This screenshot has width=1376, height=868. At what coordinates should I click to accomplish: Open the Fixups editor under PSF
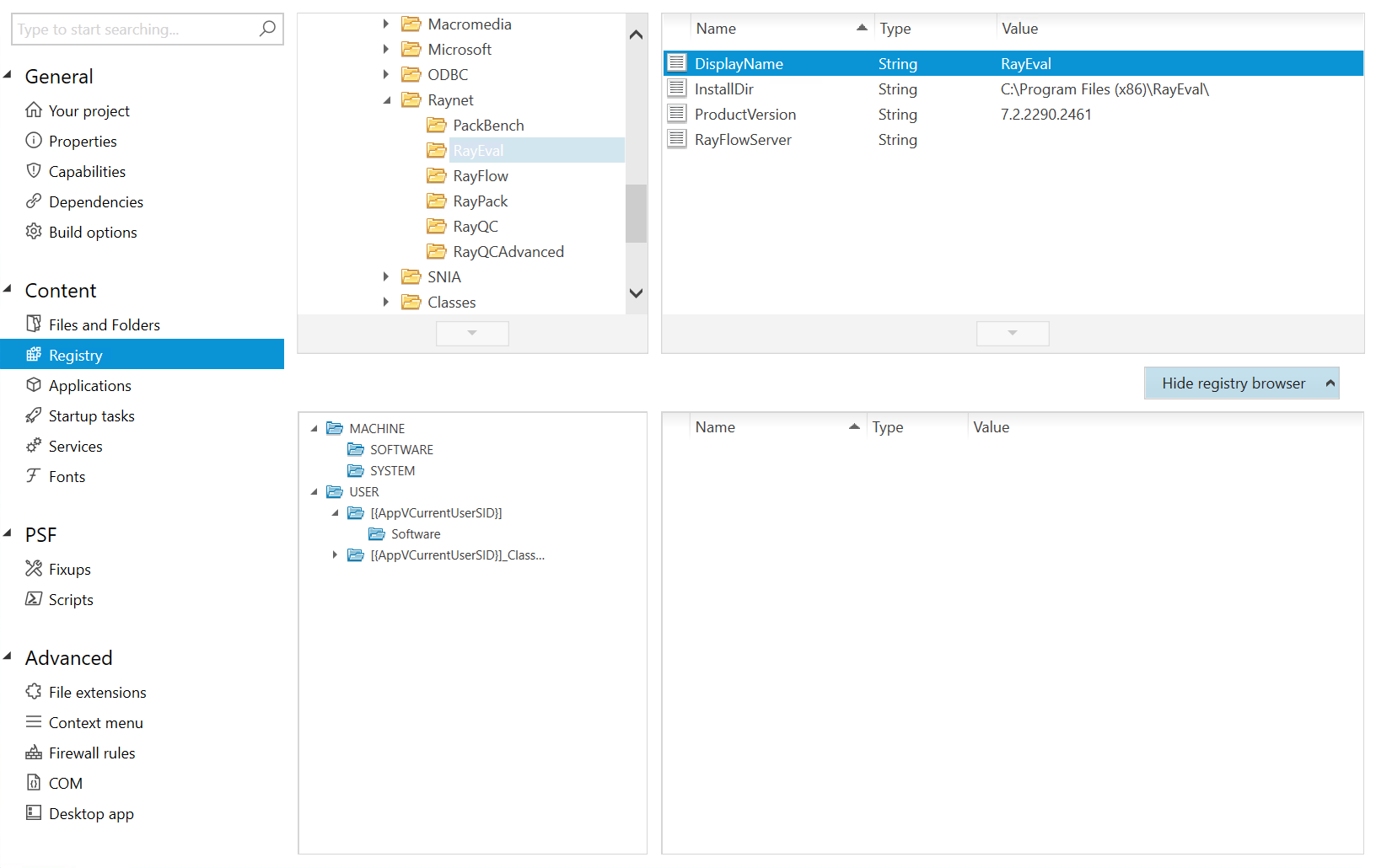68,569
